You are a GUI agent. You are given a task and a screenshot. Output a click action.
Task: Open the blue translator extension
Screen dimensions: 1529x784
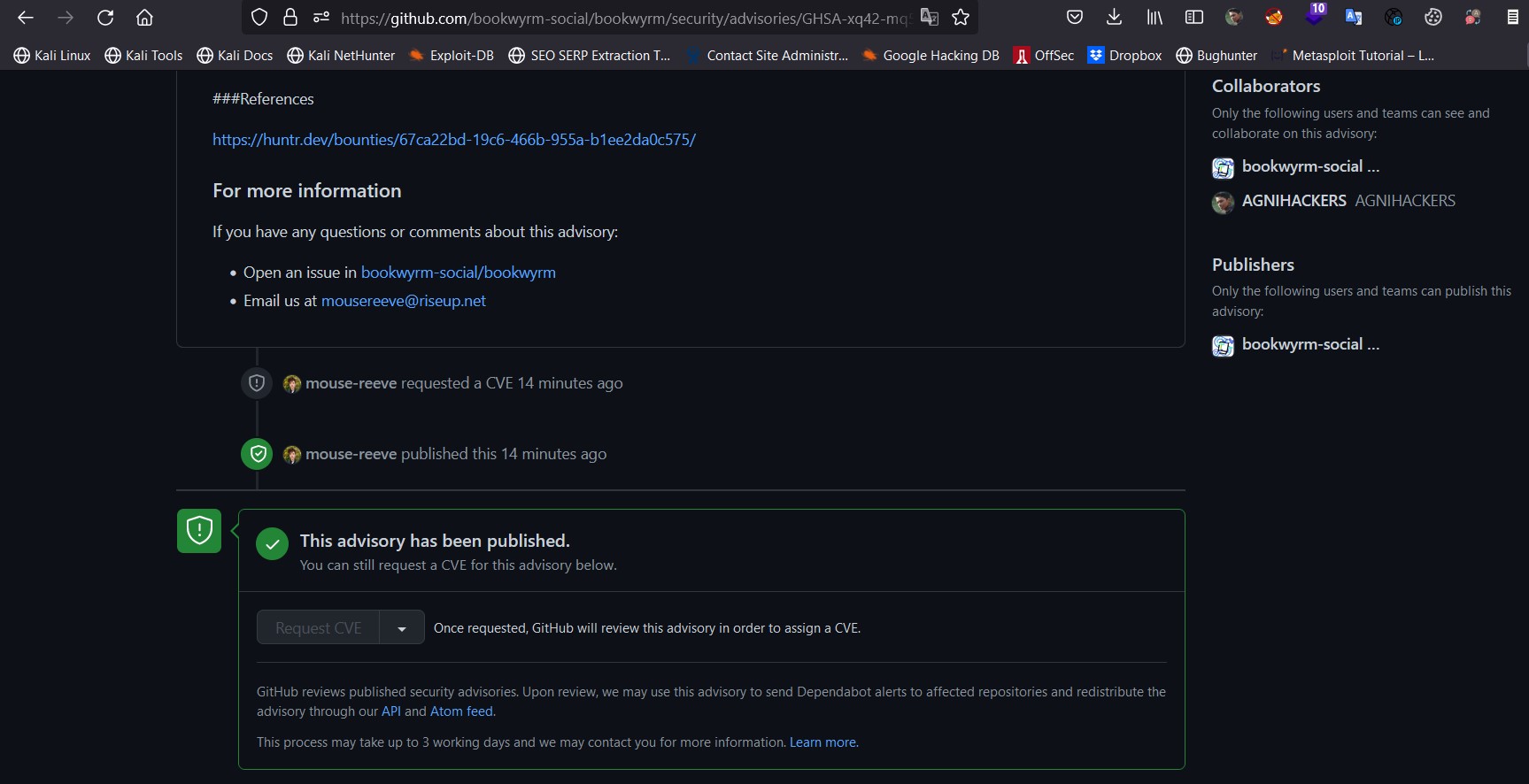[1354, 17]
